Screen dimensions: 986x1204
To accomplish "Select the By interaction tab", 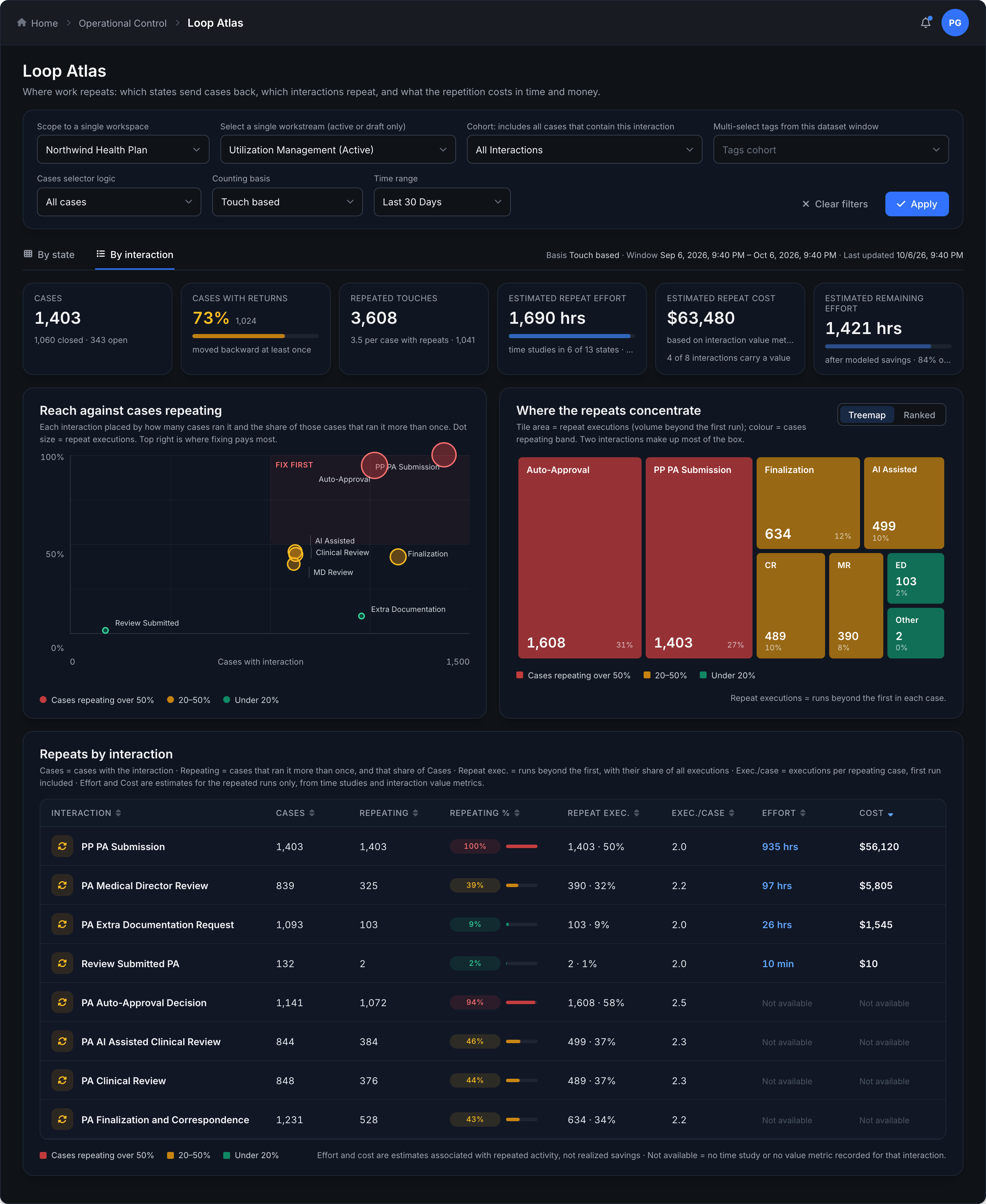I will pos(135,255).
